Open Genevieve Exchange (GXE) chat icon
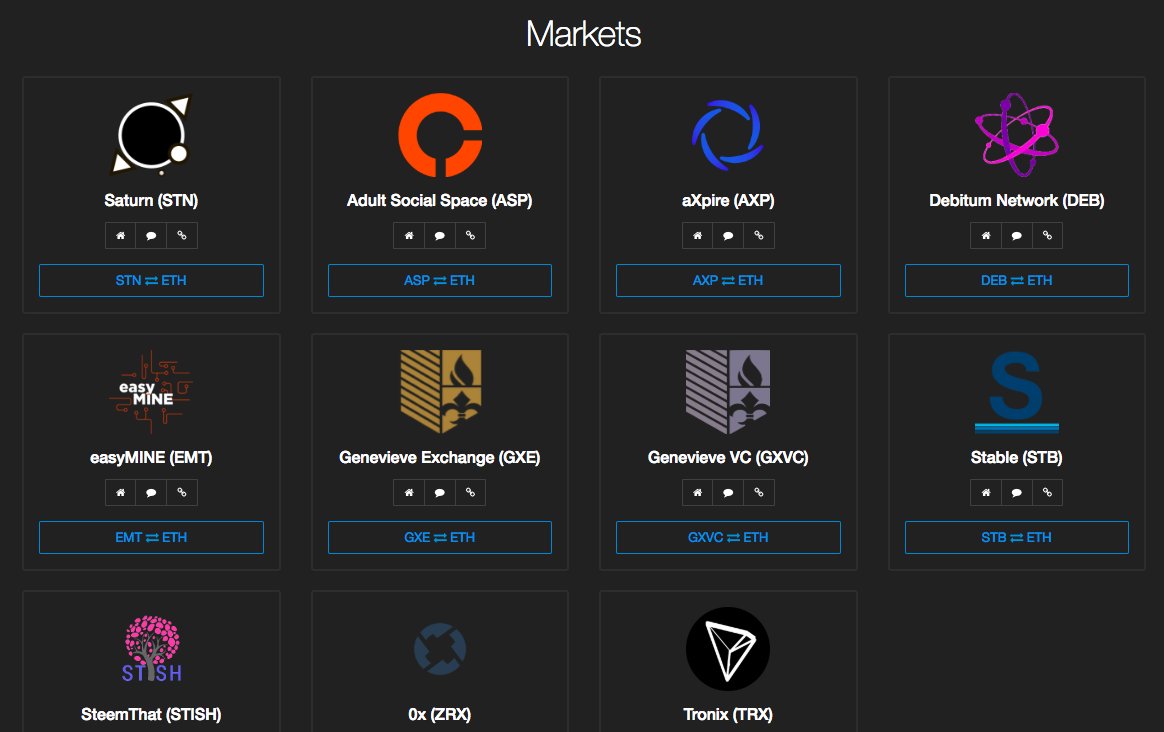Viewport: 1164px width, 732px height. point(439,492)
